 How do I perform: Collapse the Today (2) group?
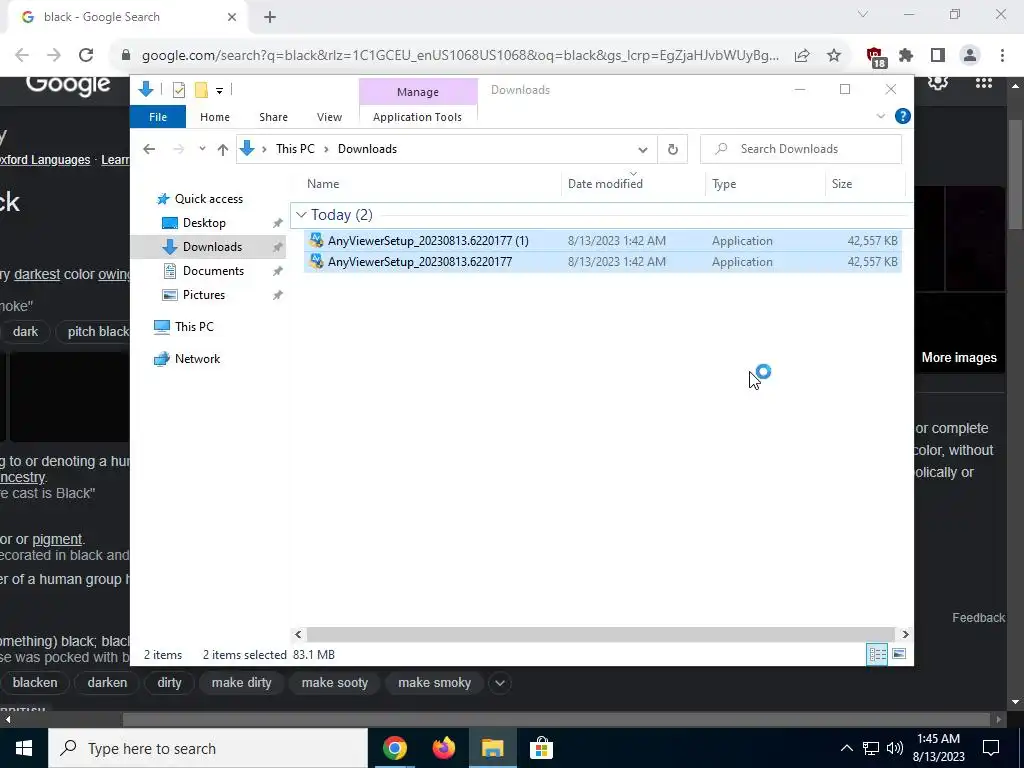(301, 215)
